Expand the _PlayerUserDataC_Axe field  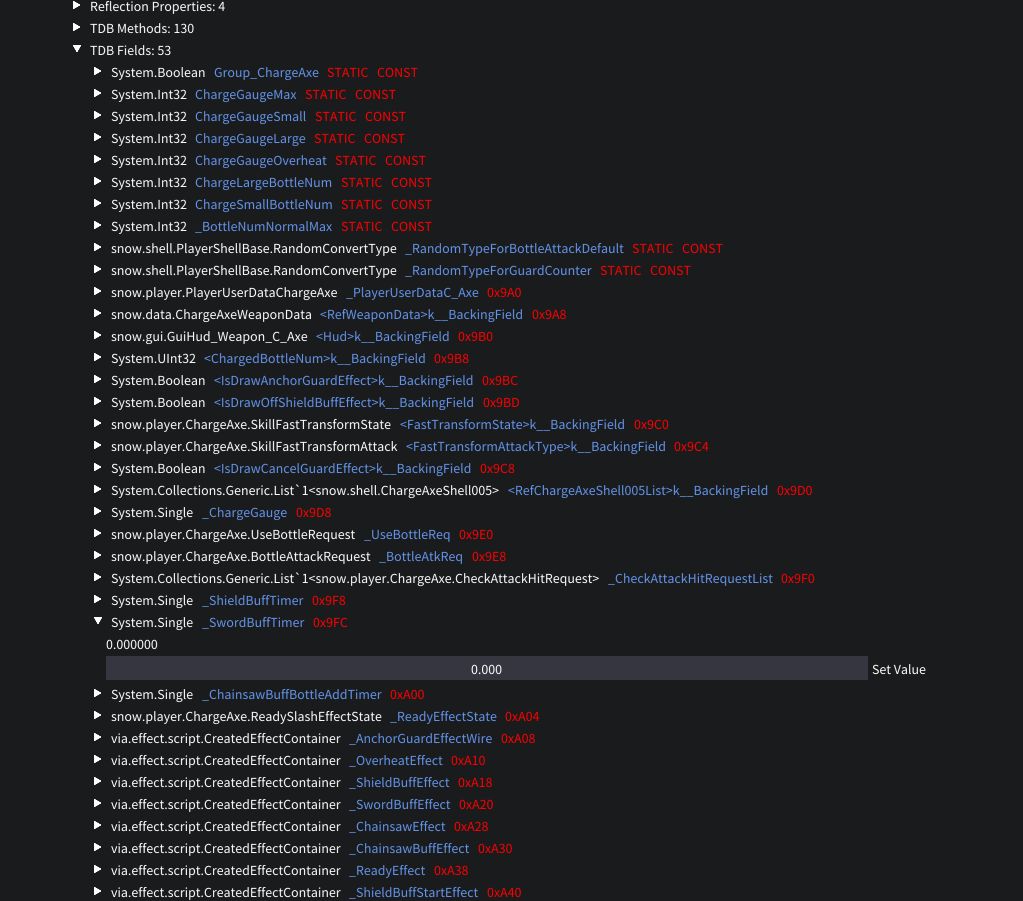click(x=98, y=292)
